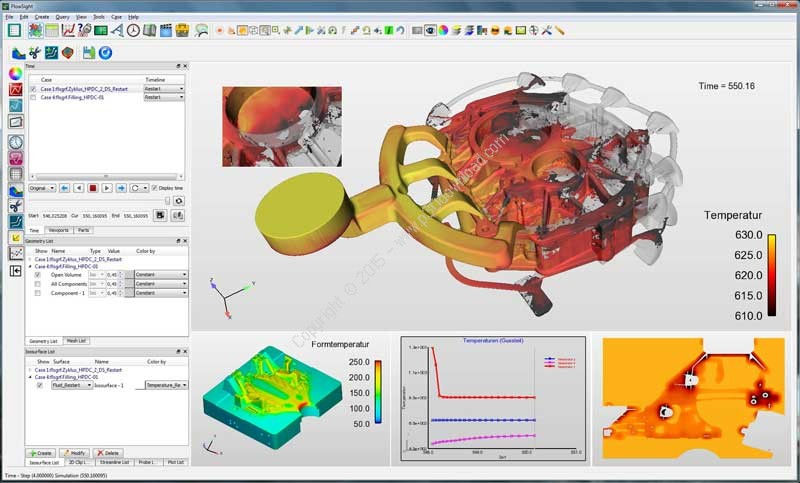Open the Original playback mode dropdown
This screenshot has height=483, width=800.
42,188
